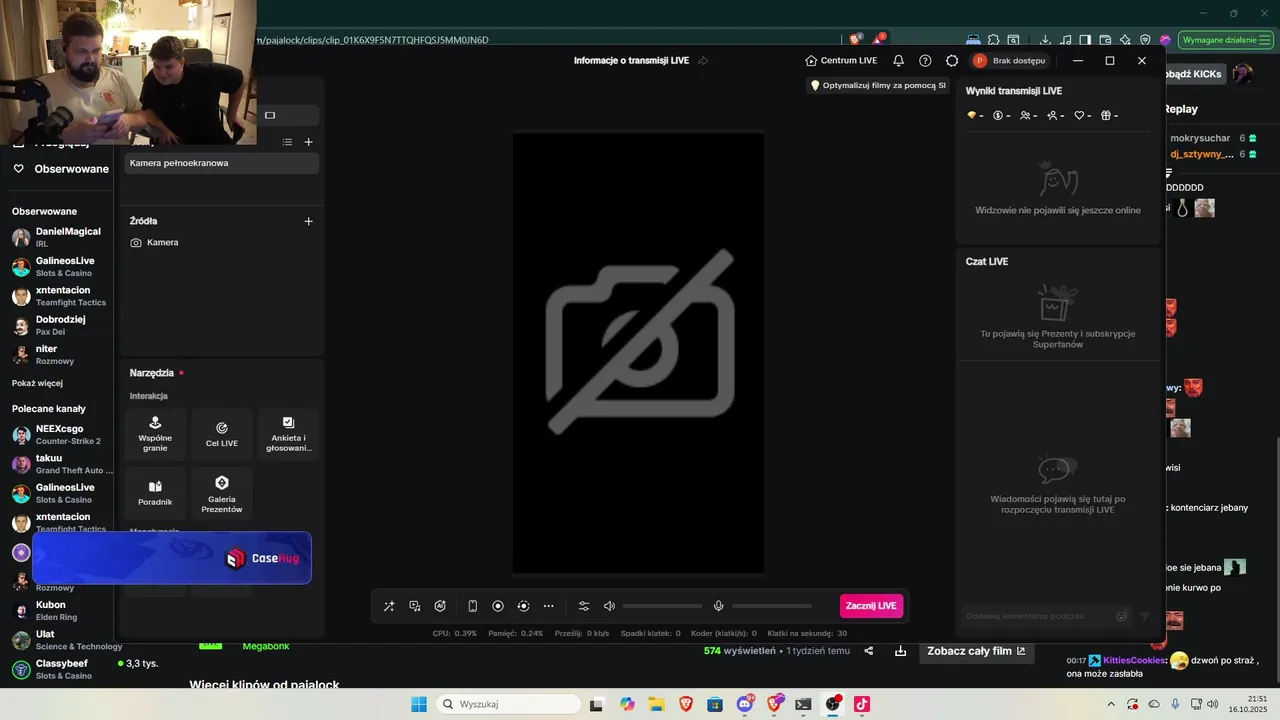Download the clip with download icon
Image resolution: width=1280 pixels, height=720 pixels.
900,651
